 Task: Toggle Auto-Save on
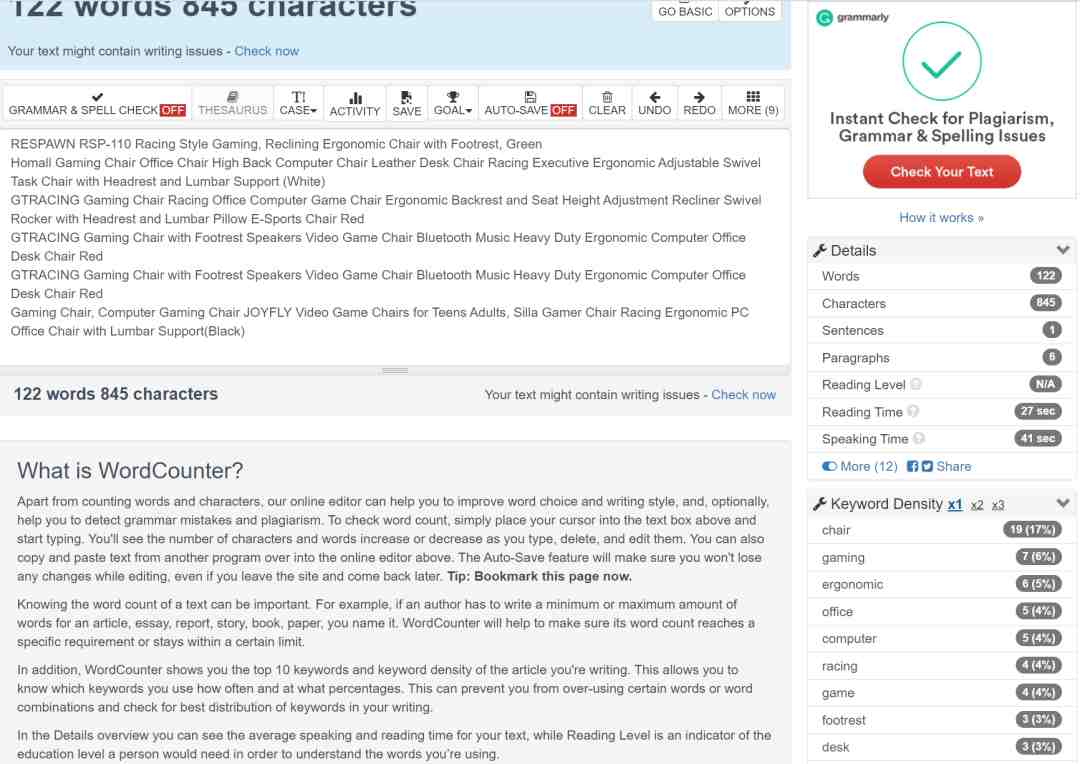coord(530,103)
